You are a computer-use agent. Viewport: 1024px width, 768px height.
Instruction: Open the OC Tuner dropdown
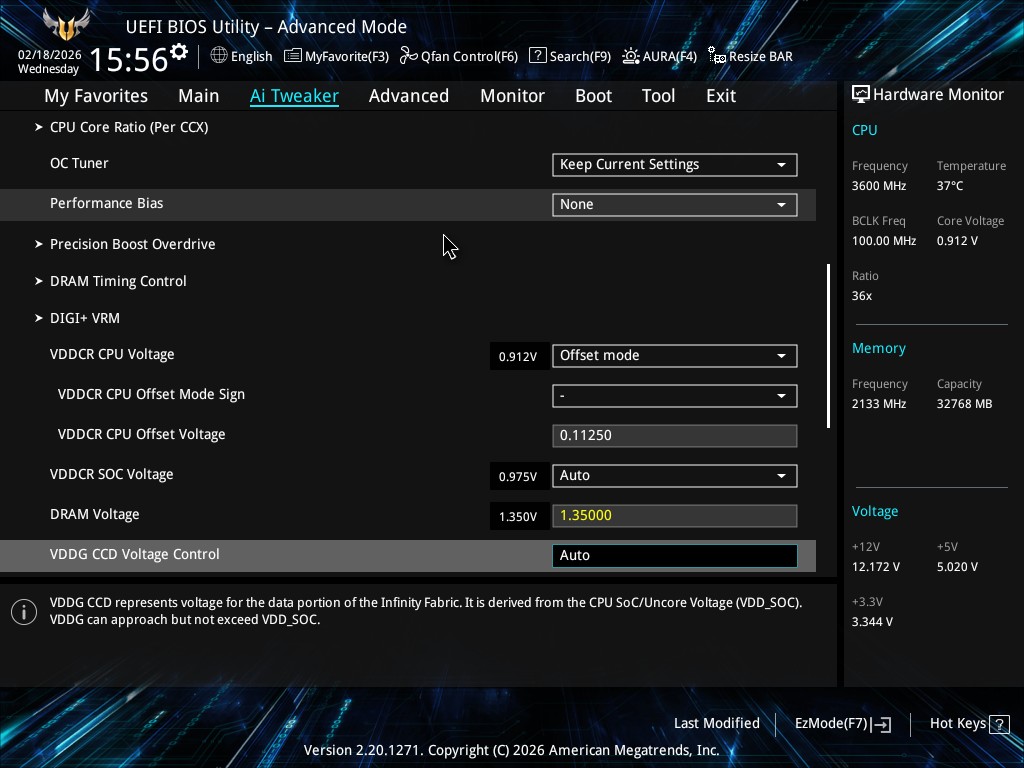675,165
